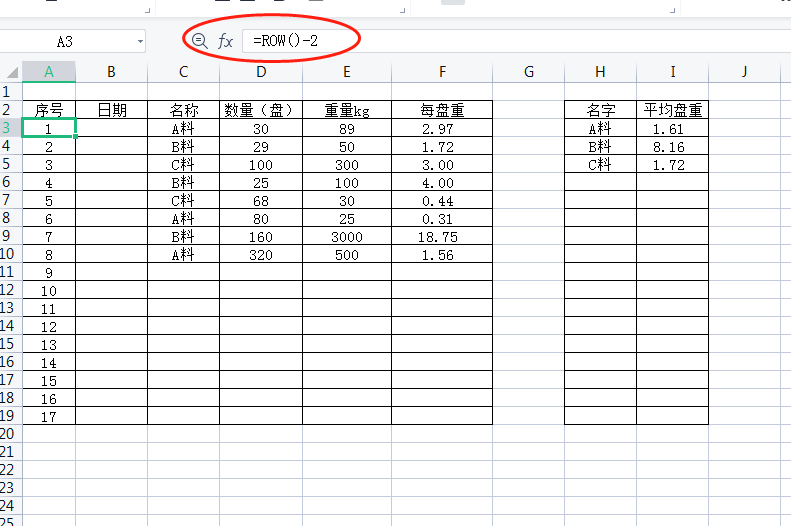791x526 pixels.
Task: Select column F header
Action: [x=442, y=72]
